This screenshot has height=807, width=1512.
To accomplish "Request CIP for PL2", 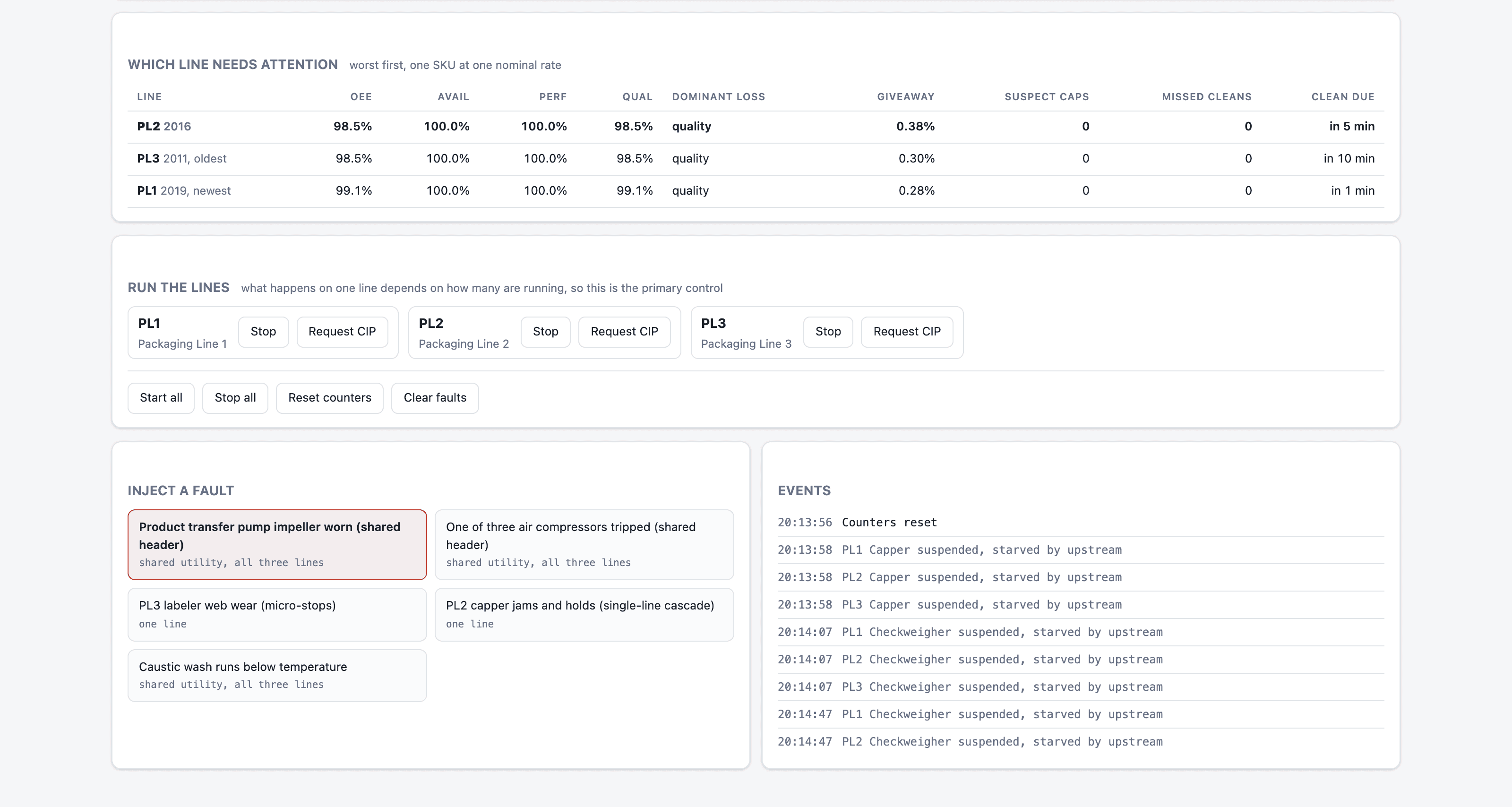I will [x=624, y=332].
